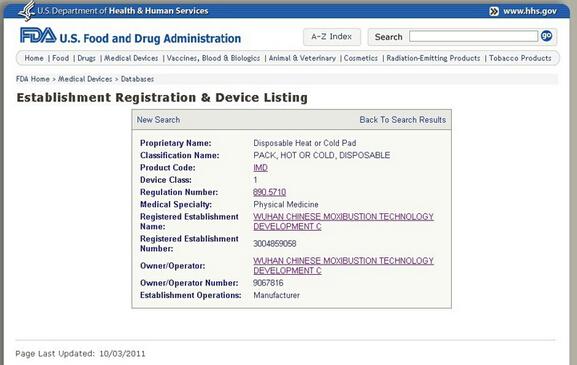The width and height of the screenshot is (577, 365).
Task: Open the Food menu item
Action: [61, 58]
